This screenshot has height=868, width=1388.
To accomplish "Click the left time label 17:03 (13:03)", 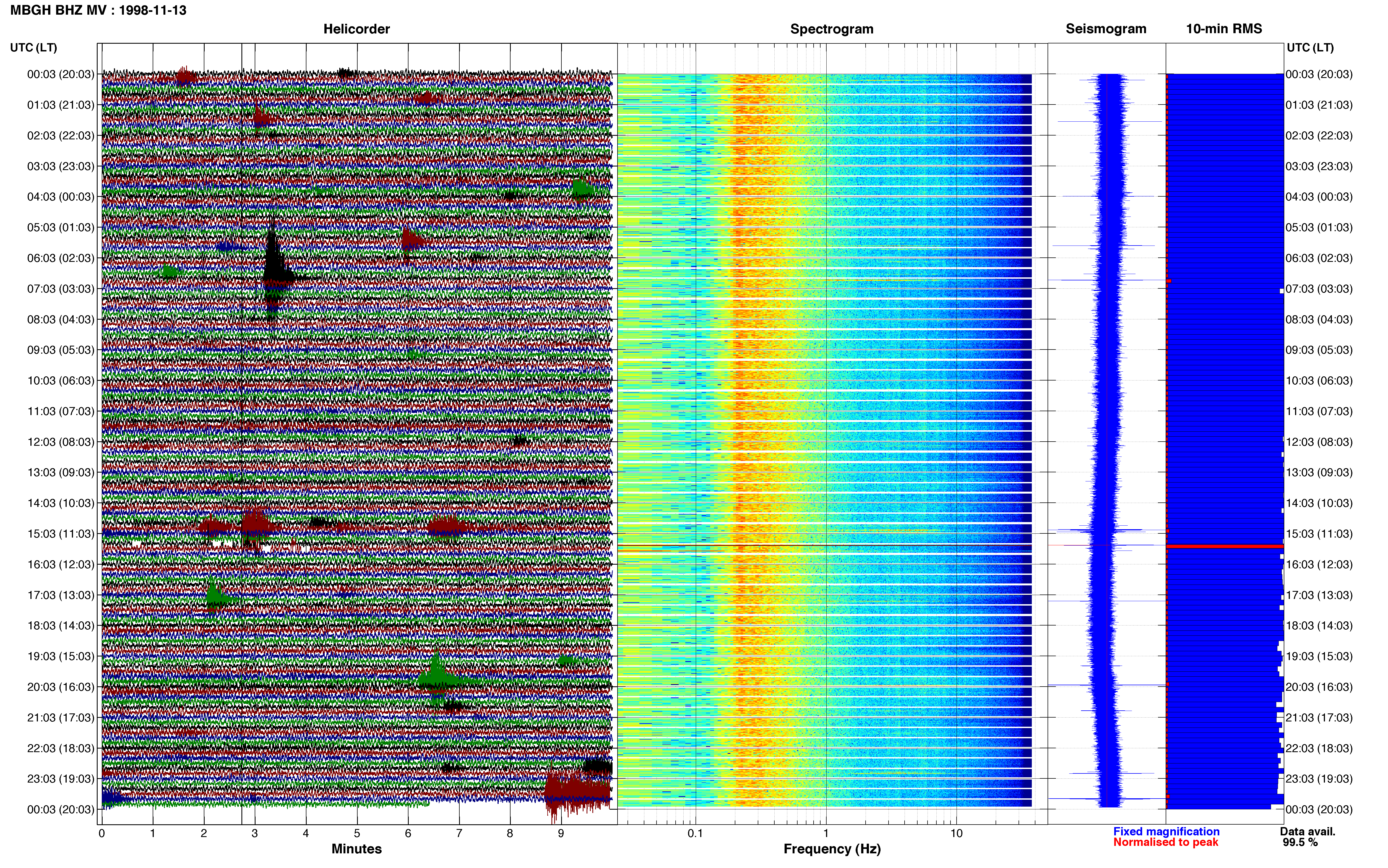I will (x=61, y=595).
